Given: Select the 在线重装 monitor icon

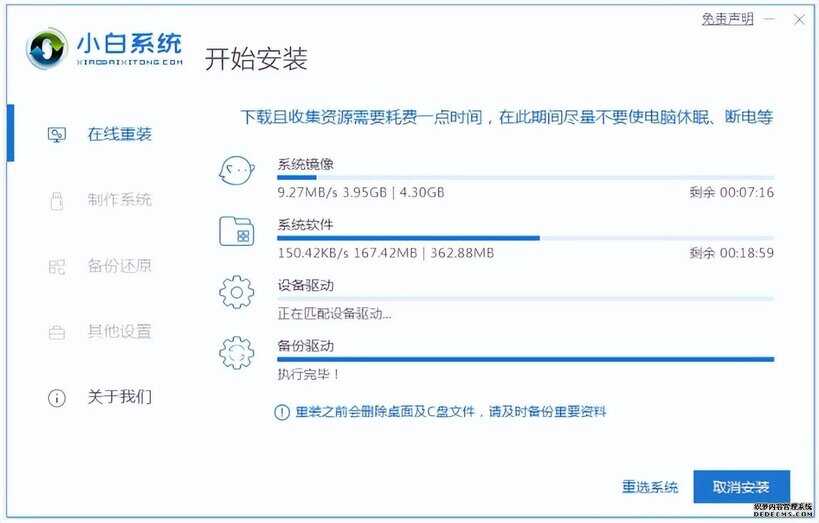Looking at the screenshot, I should [x=56, y=135].
